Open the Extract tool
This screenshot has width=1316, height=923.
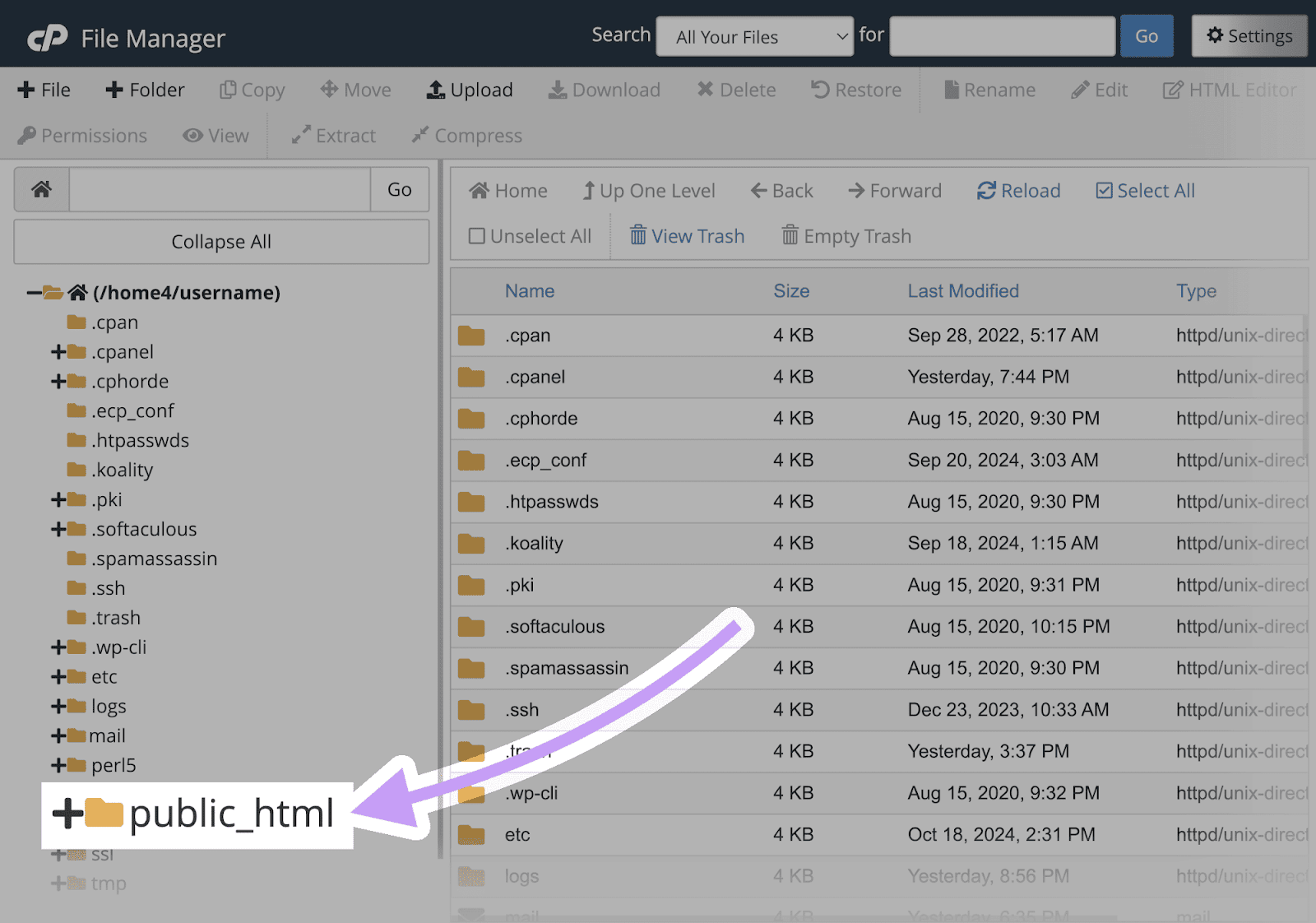click(x=332, y=135)
